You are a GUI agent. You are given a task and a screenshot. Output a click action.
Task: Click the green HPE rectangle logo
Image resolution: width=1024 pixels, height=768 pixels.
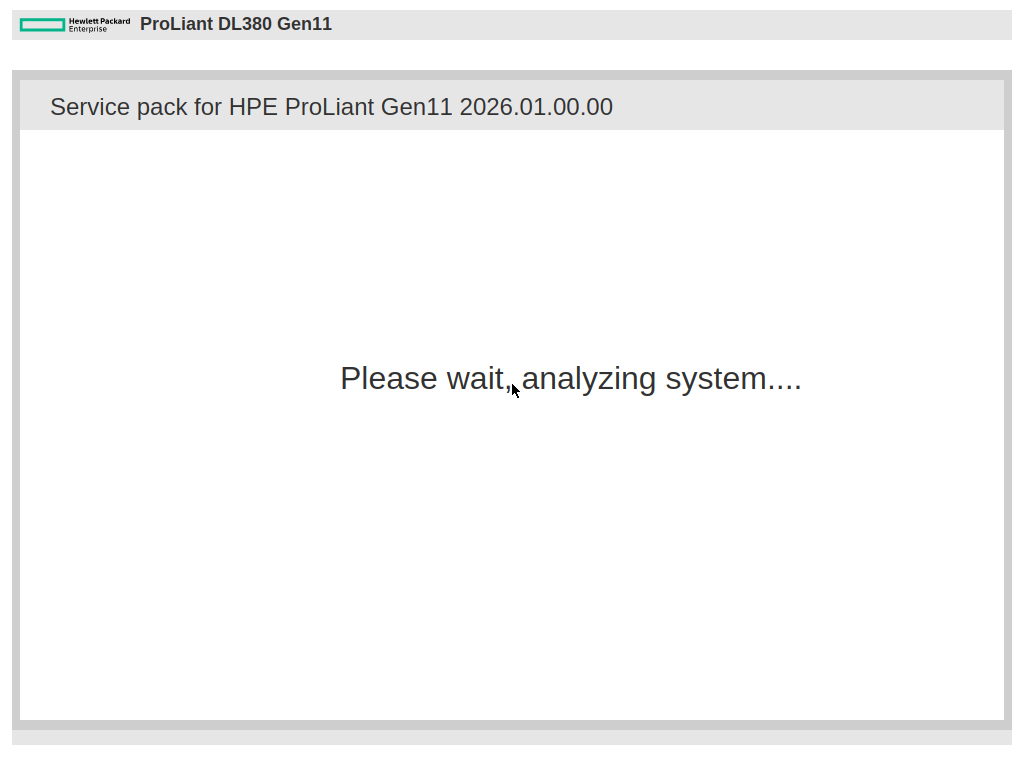(42, 25)
